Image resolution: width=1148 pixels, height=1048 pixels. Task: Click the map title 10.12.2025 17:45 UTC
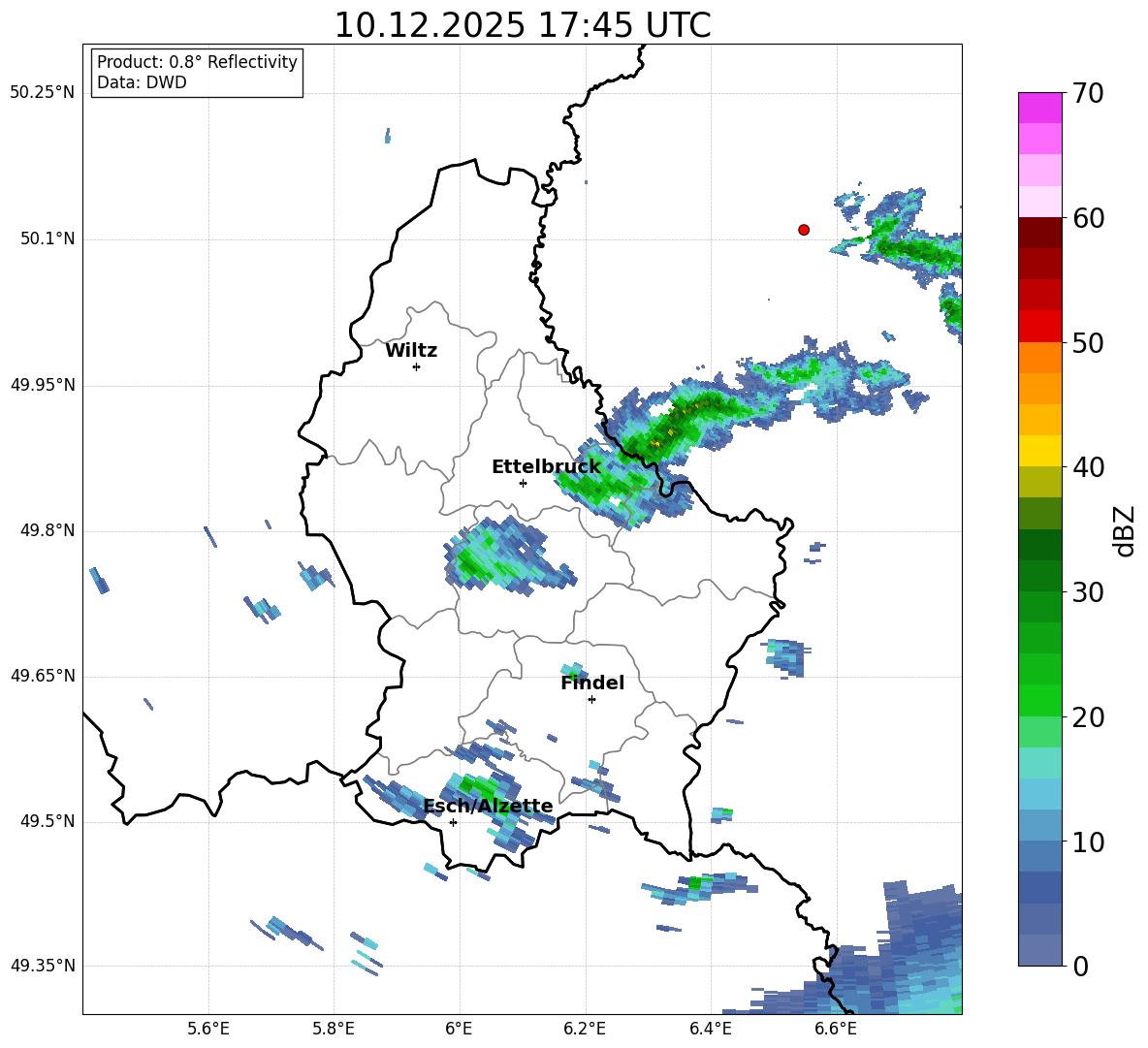click(523, 25)
